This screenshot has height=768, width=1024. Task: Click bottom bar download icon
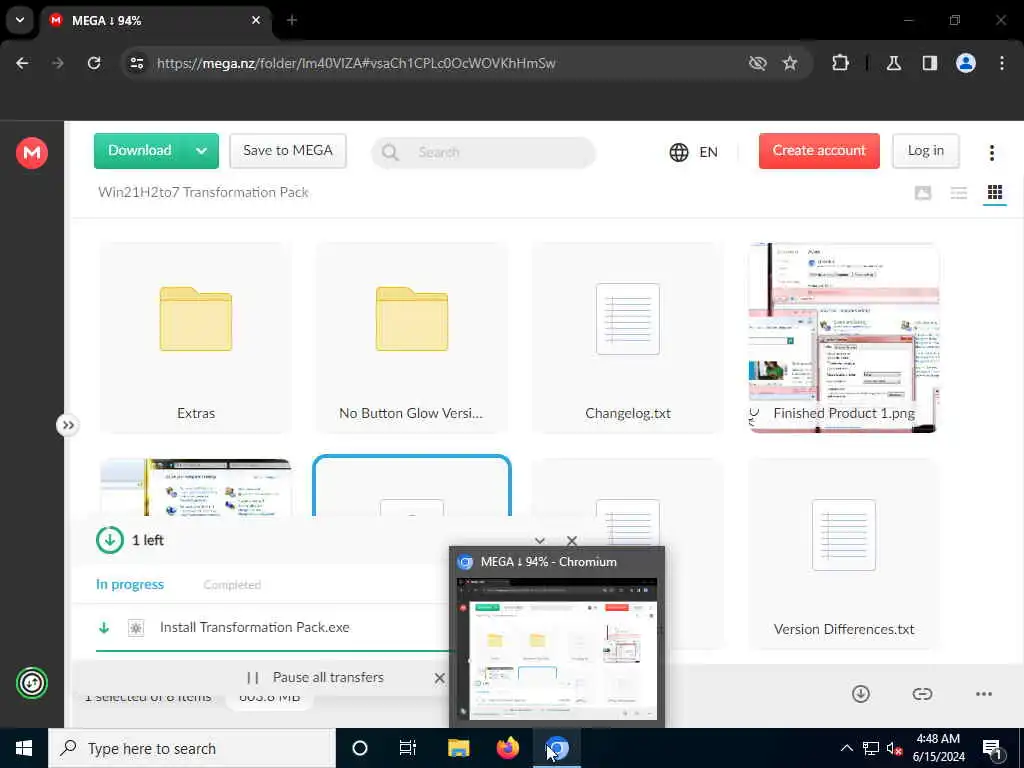(861, 694)
